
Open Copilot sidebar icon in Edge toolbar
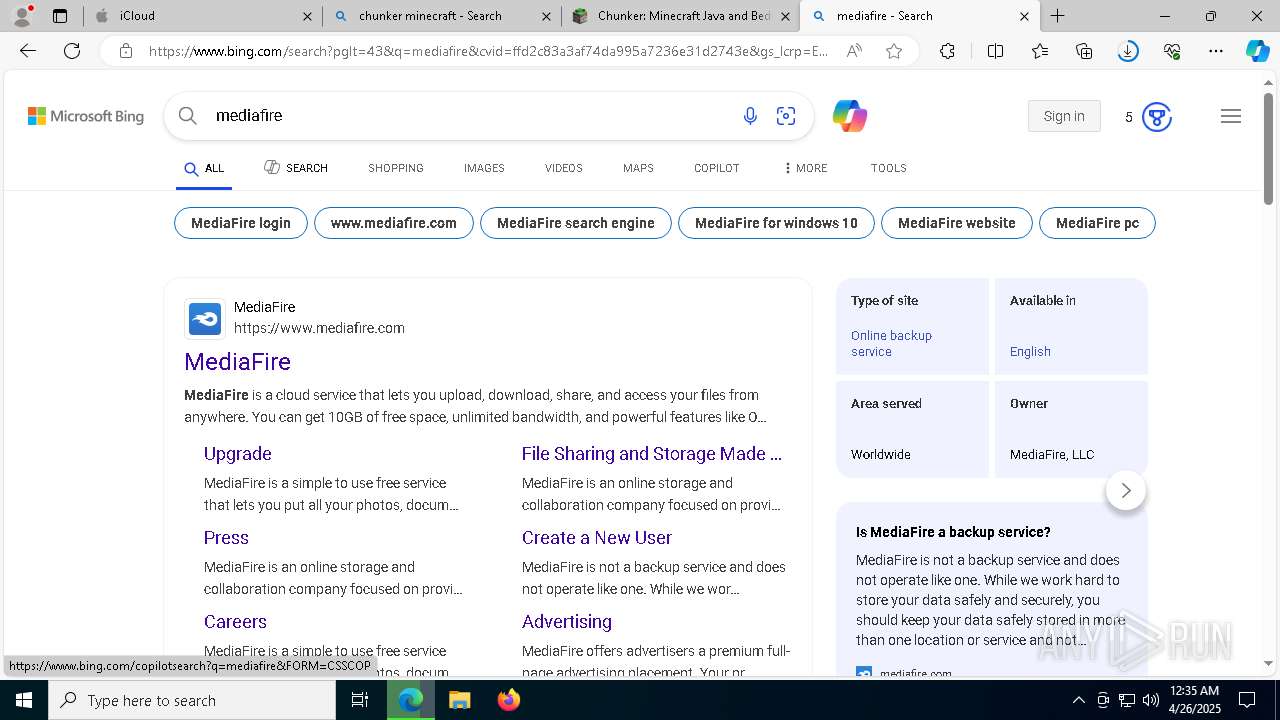[1257, 51]
